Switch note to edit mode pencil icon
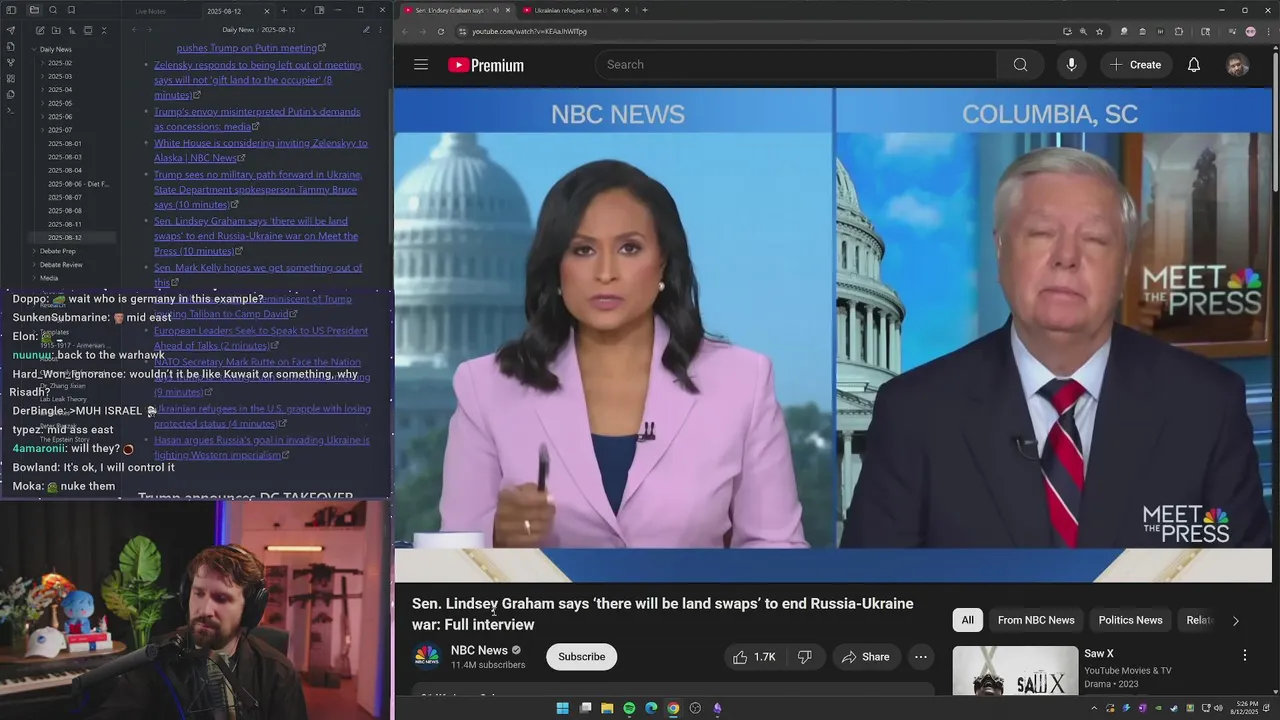1280x720 pixels. point(366,30)
